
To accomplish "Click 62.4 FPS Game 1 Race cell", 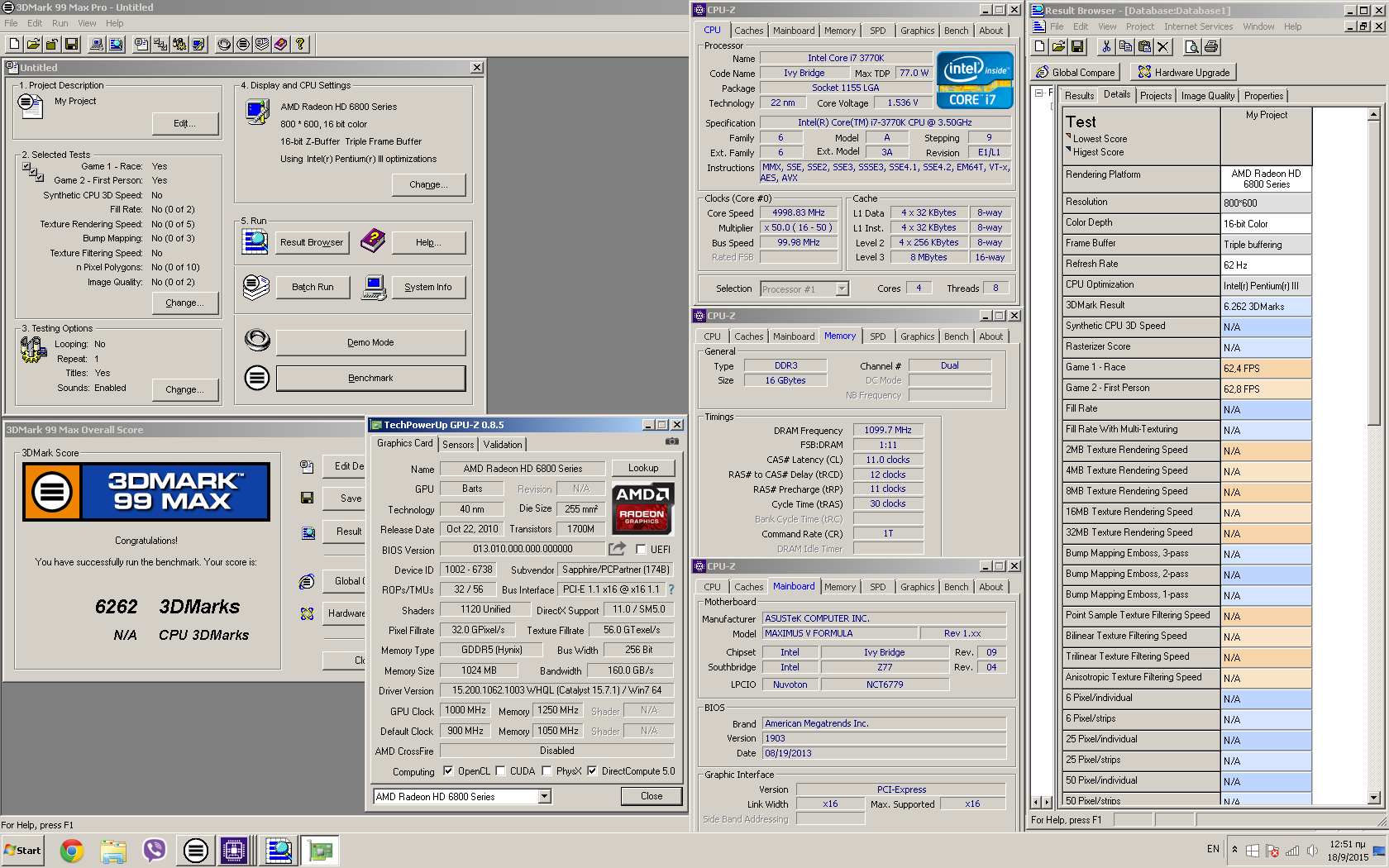I will tap(1266, 368).
